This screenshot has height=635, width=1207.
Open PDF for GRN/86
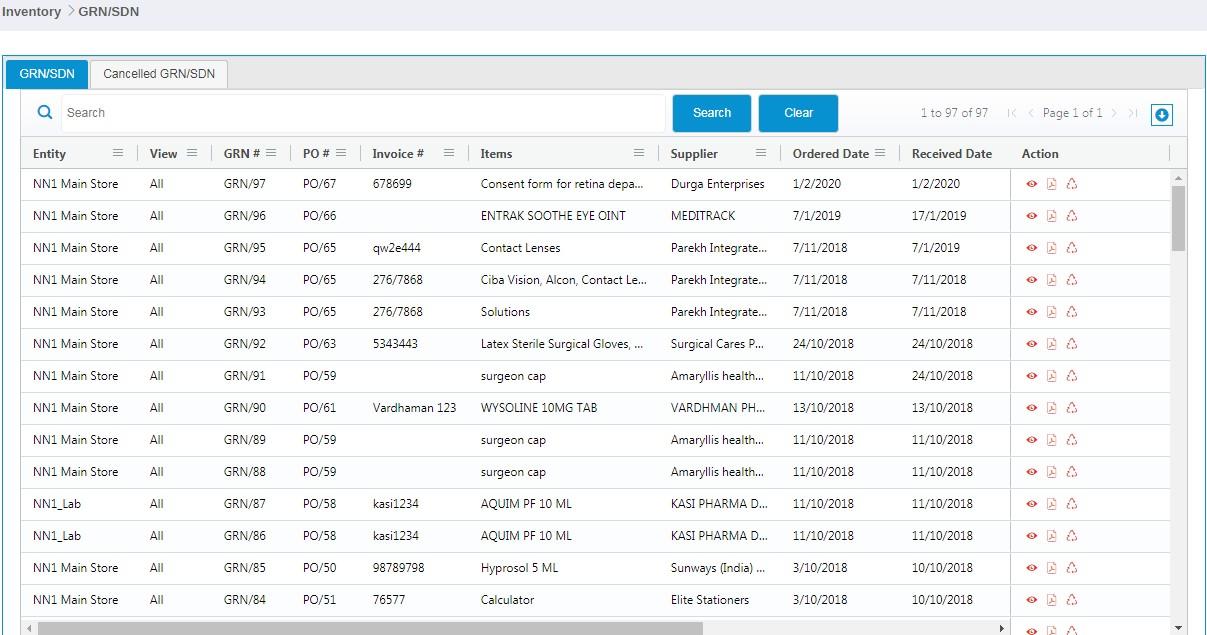tap(1052, 536)
